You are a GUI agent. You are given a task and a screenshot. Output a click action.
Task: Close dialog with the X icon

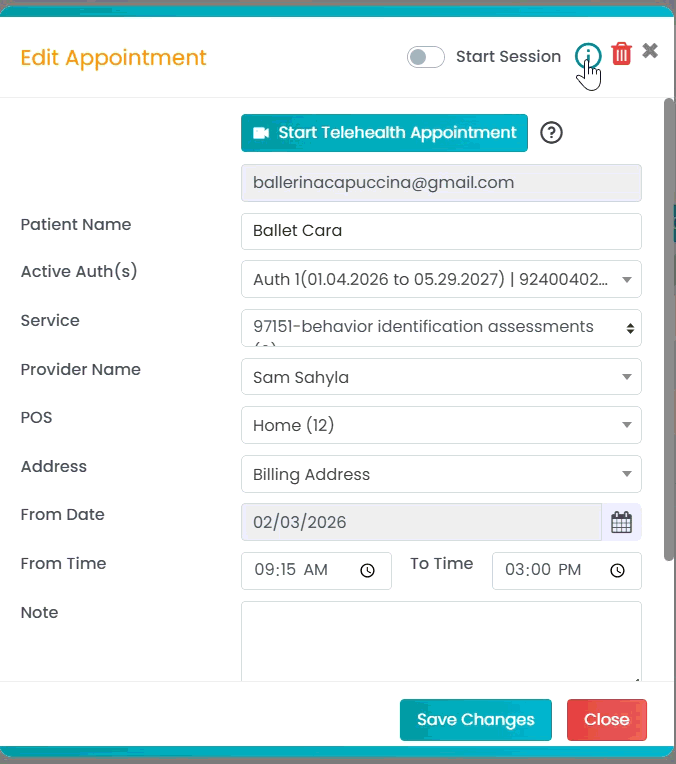tap(650, 51)
